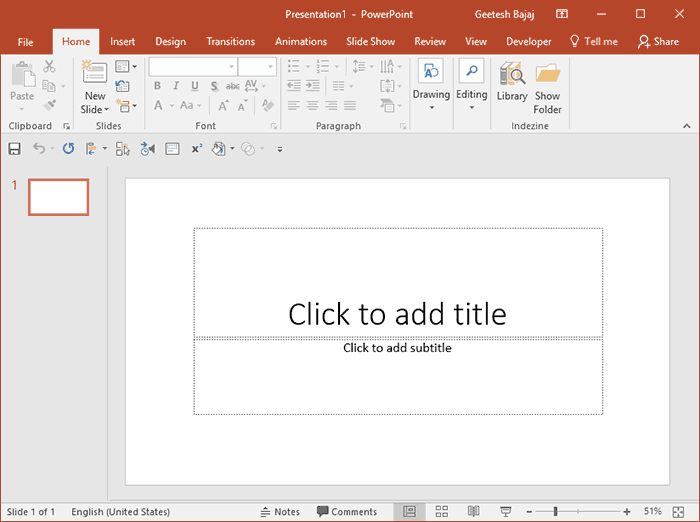This screenshot has width=700, height=522.
Task: Click the 51% zoom level
Action: (x=652, y=511)
